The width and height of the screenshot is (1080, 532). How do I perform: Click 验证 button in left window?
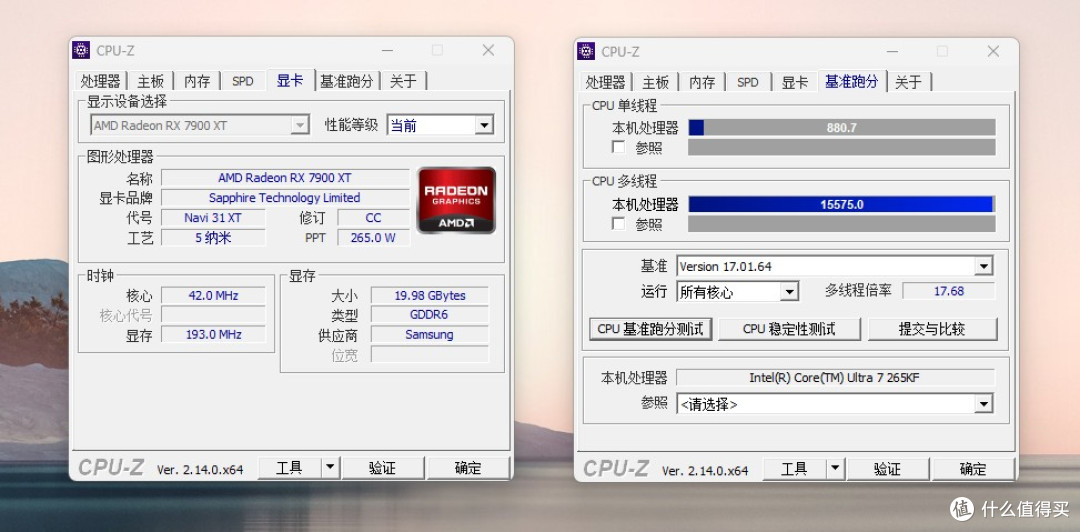(383, 468)
